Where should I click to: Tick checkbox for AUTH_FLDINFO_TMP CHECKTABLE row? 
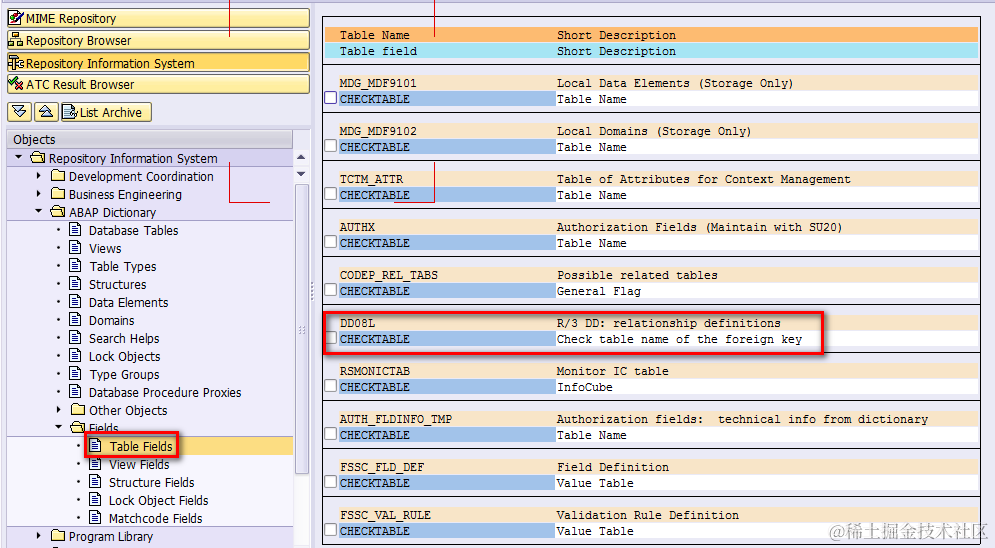(x=331, y=434)
